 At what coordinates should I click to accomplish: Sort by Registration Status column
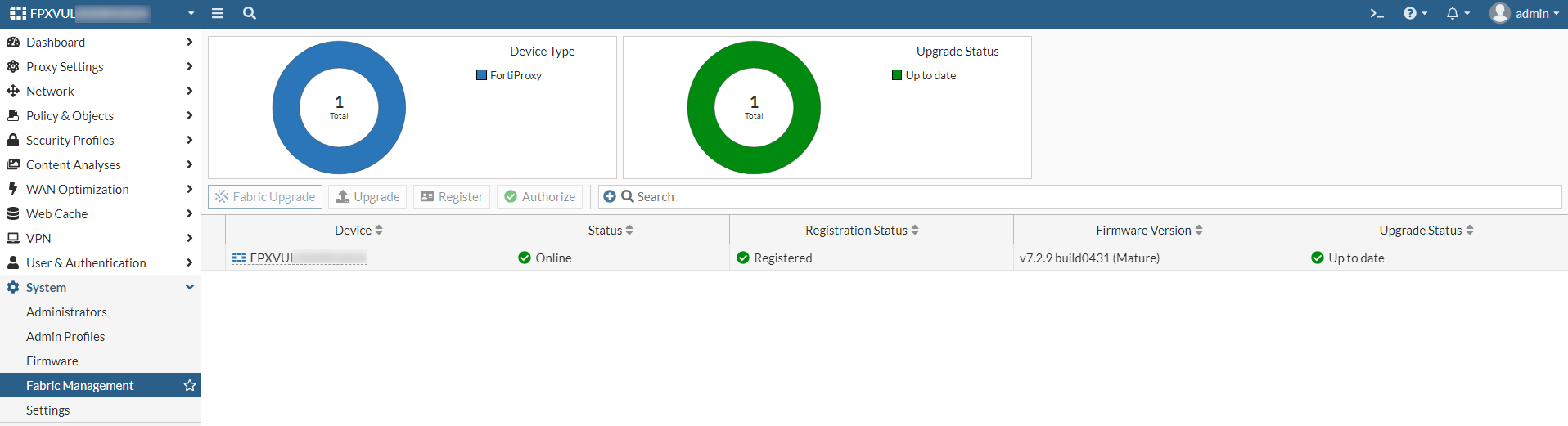coord(915,231)
